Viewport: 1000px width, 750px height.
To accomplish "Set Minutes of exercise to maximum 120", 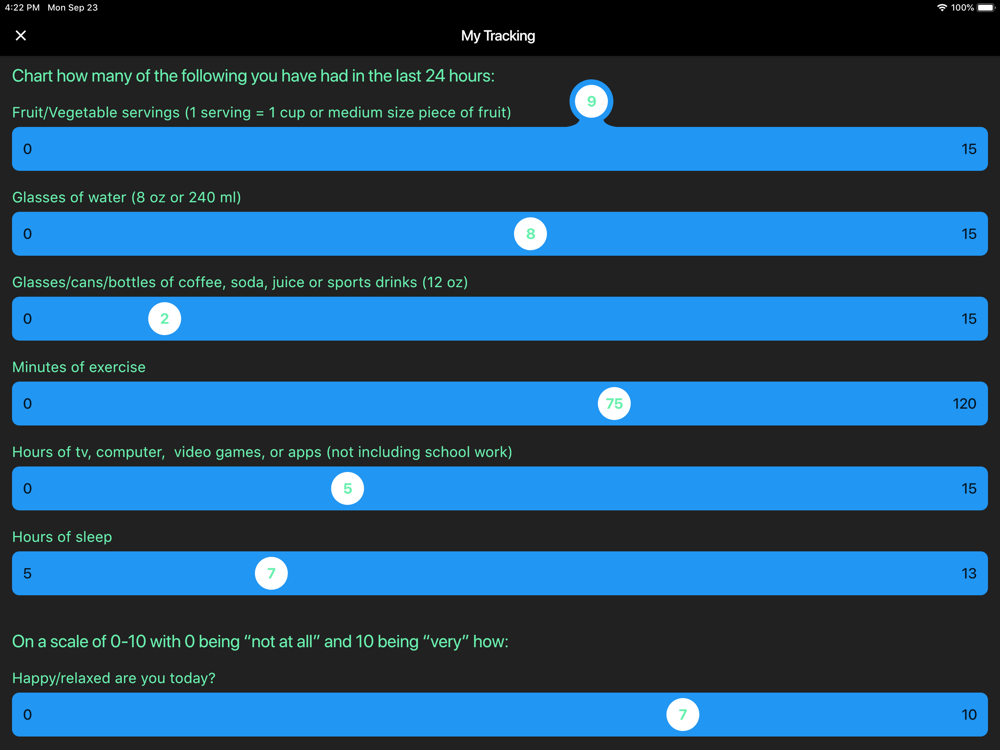I will click(964, 404).
